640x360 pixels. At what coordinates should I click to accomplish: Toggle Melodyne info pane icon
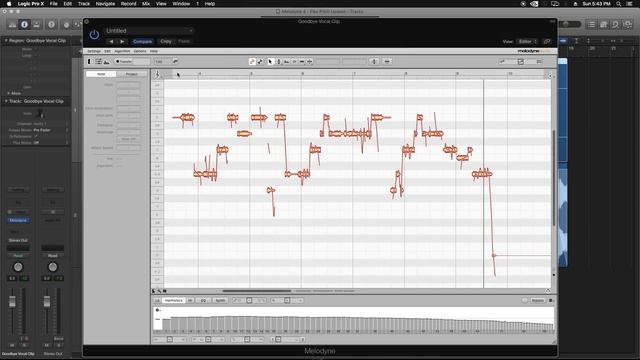coord(91,62)
